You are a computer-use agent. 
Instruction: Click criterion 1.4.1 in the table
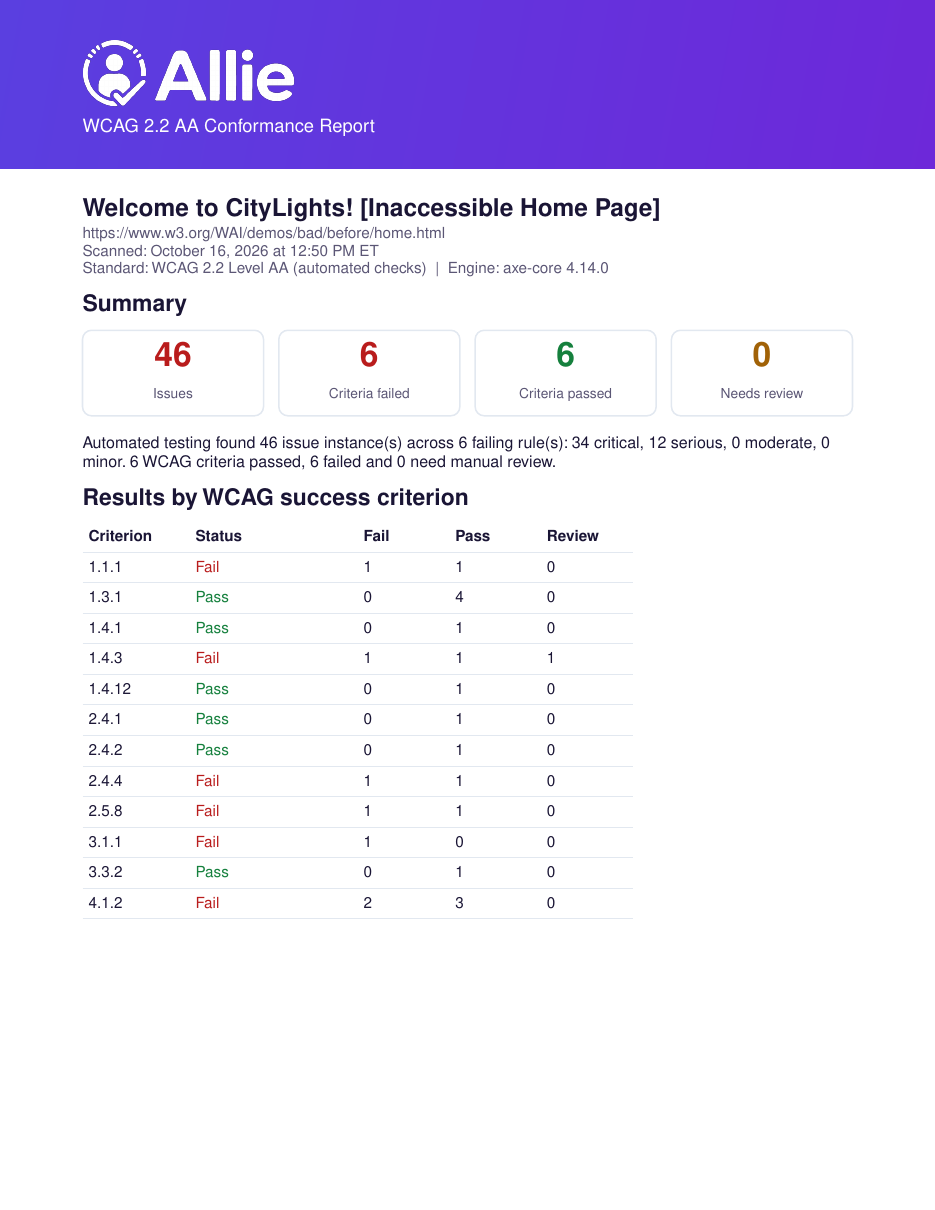pos(105,628)
